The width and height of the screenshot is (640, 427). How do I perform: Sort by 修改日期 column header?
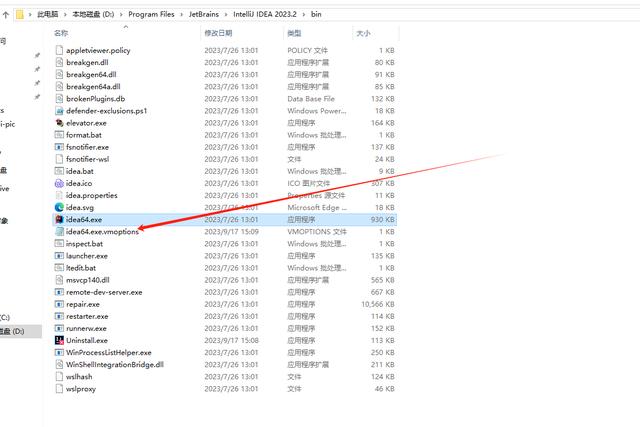pyautogui.click(x=218, y=33)
